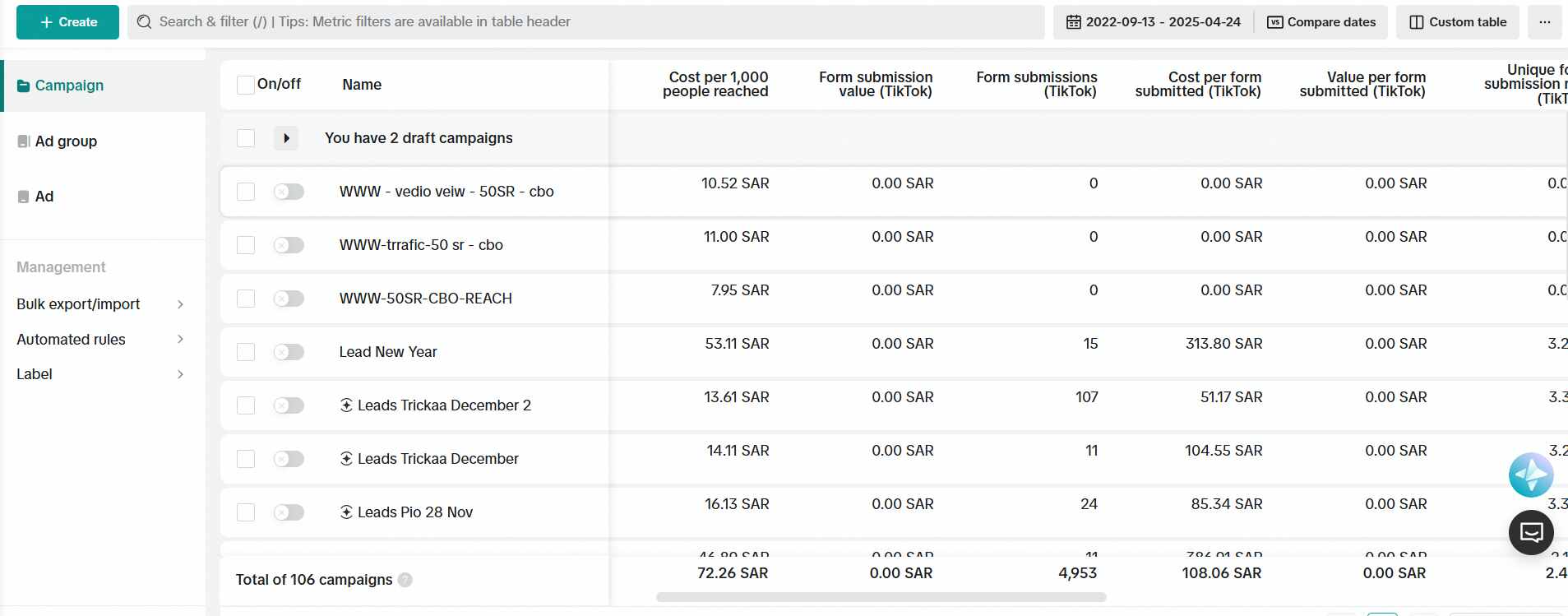
Task: Open the chat support bubble icon
Action: point(1530,533)
